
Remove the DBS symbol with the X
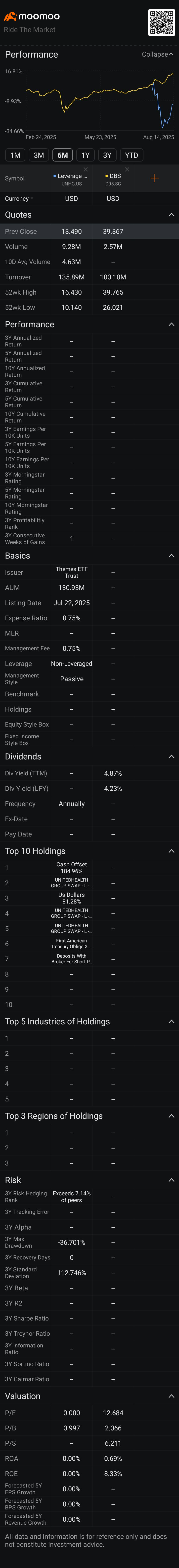(x=127, y=169)
